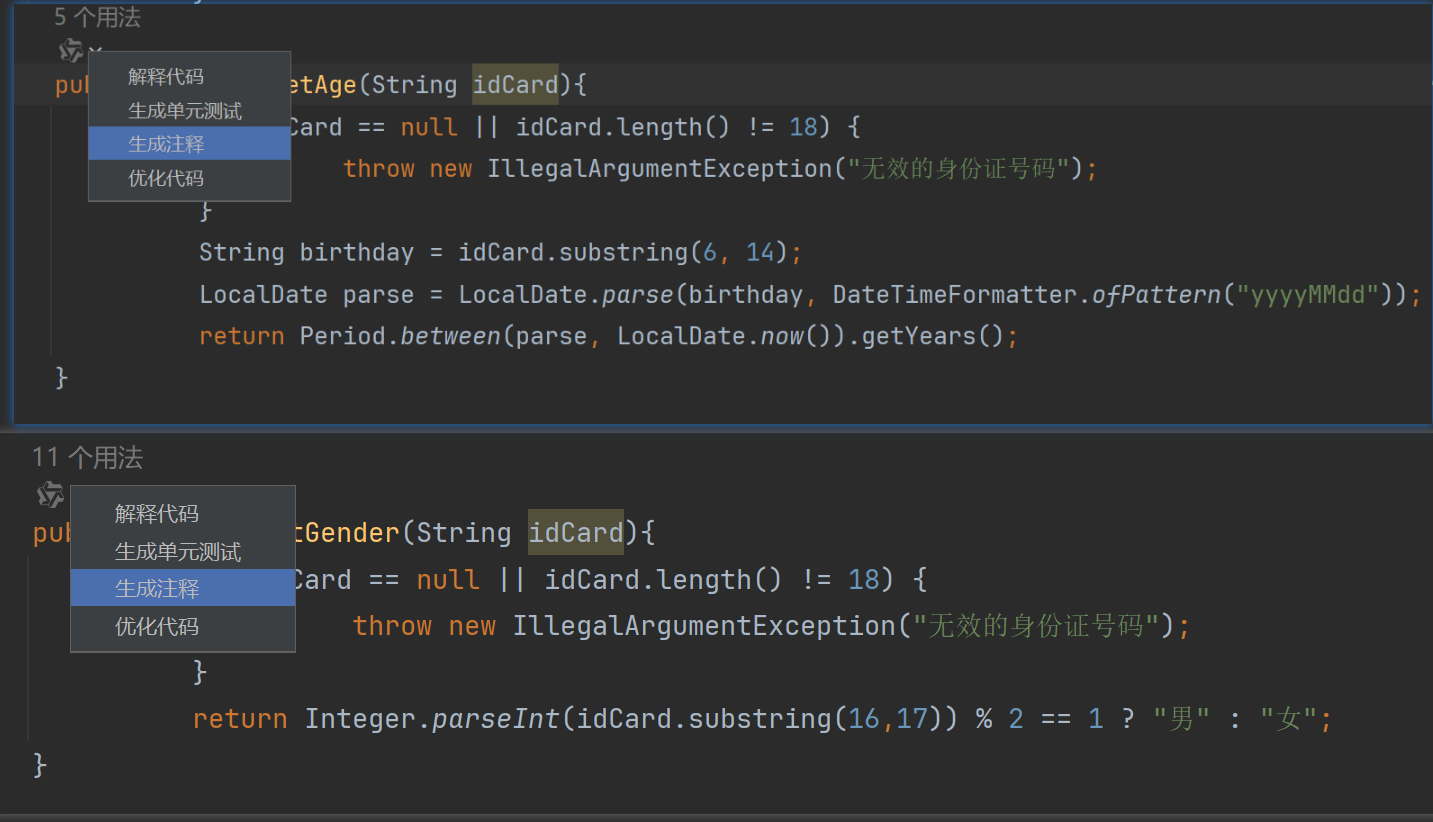Select 生成单元测试 in the getAge menu

pyautogui.click(x=185, y=111)
